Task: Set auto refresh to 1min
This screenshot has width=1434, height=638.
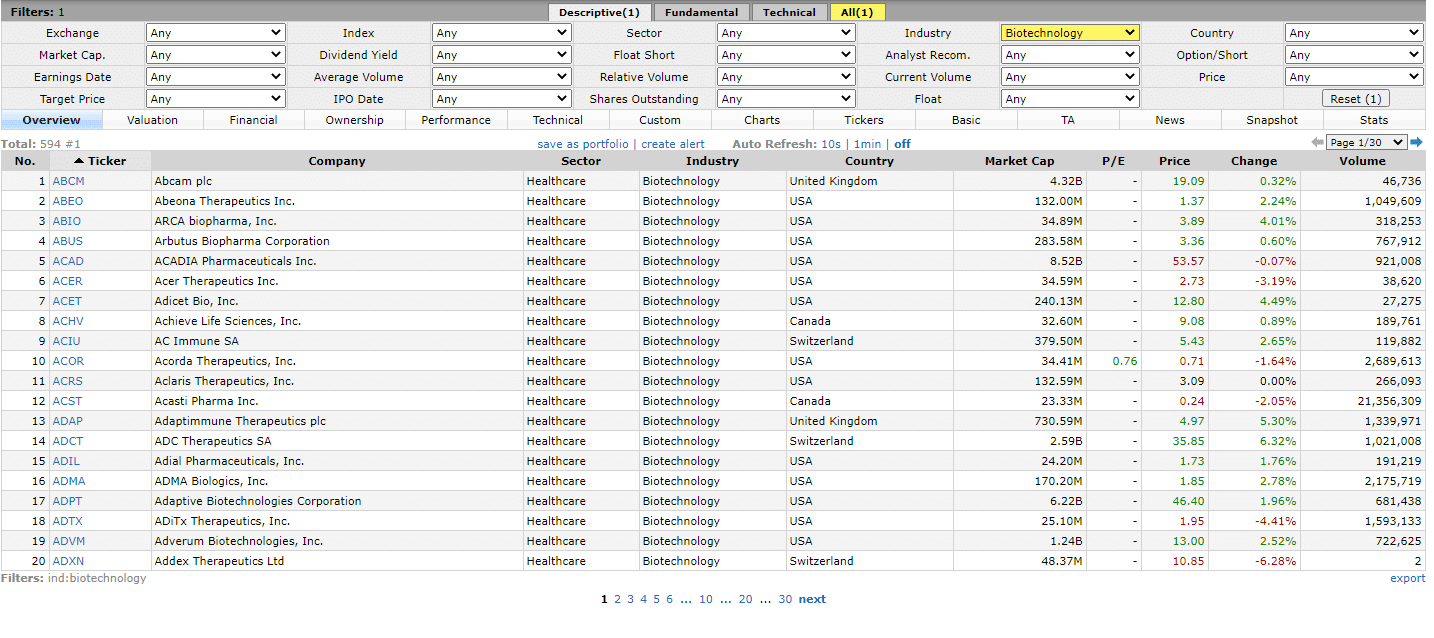Action: (x=868, y=144)
